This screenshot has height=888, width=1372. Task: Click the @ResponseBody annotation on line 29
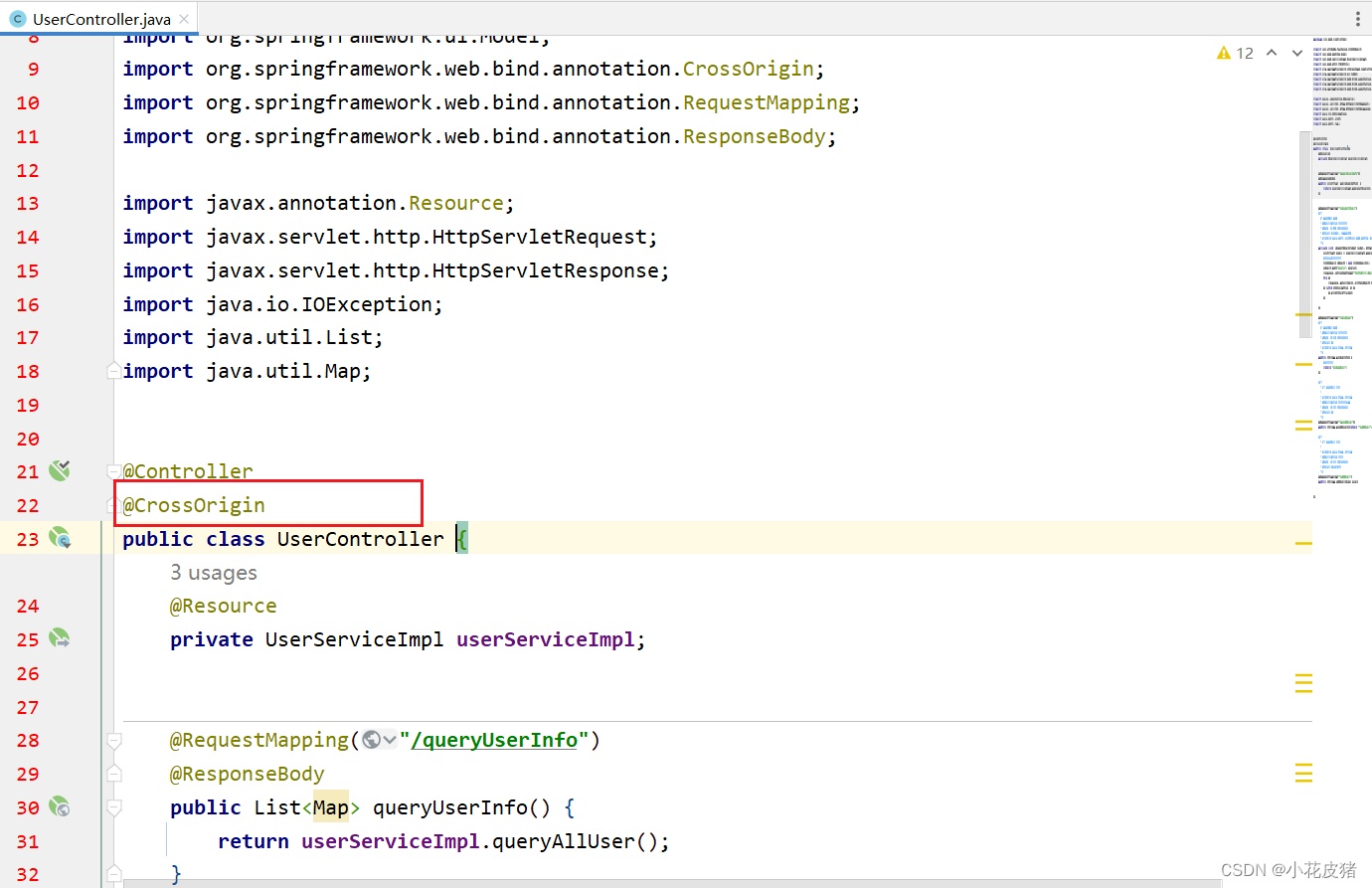click(x=248, y=774)
